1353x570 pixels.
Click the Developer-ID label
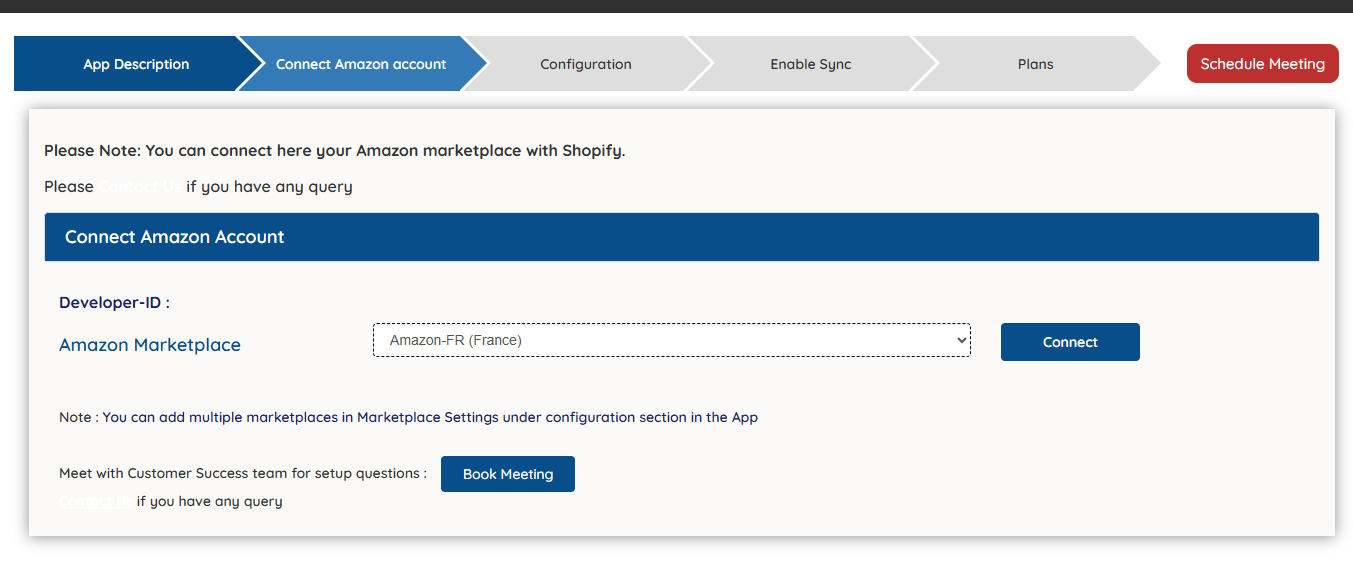click(x=114, y=302)
